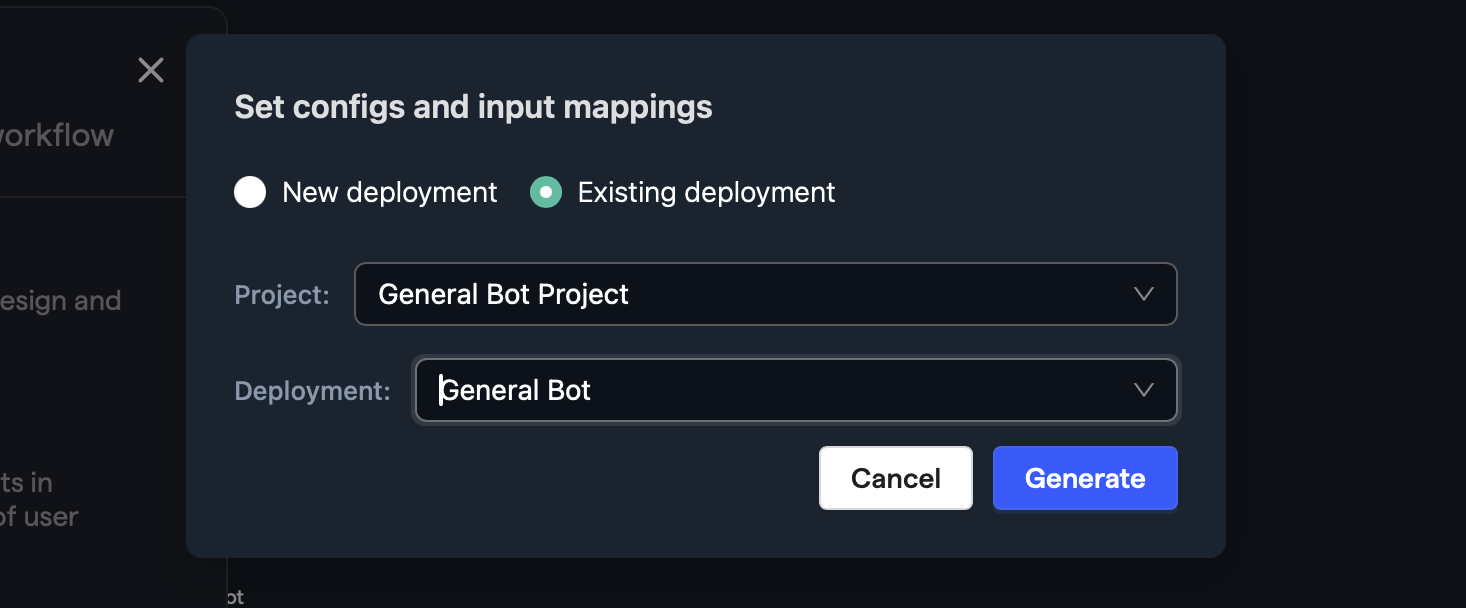Click the "Existing deployment" option label
Screen dimensions: 1466x608
(x=706, y=192)
